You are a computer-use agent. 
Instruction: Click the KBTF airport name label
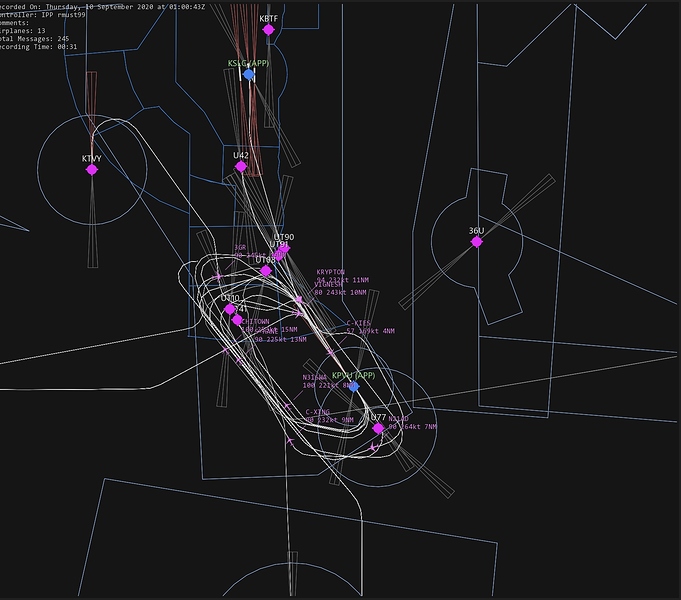pos(268,19)
